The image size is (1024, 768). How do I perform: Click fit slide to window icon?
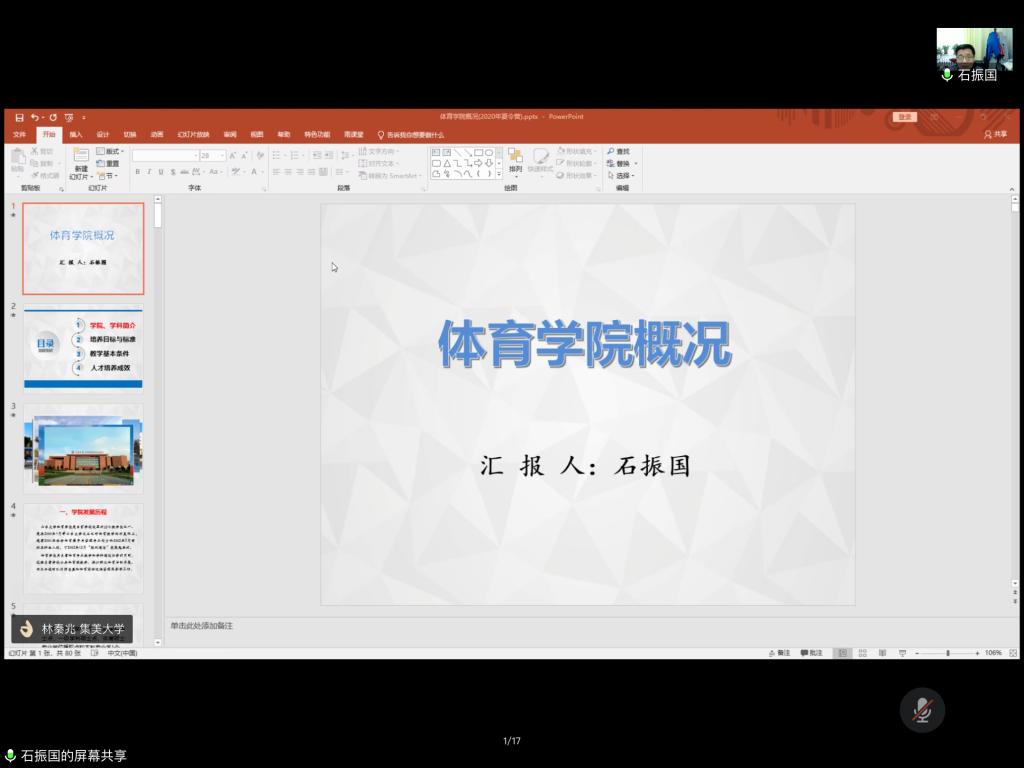pos(1012,653)
